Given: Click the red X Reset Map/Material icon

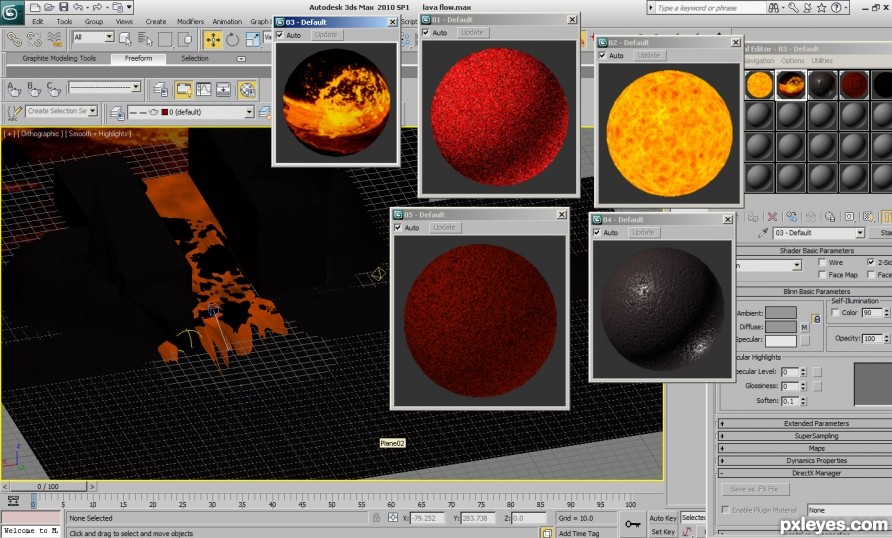Looking at the screenshot, I should (772, 217).
